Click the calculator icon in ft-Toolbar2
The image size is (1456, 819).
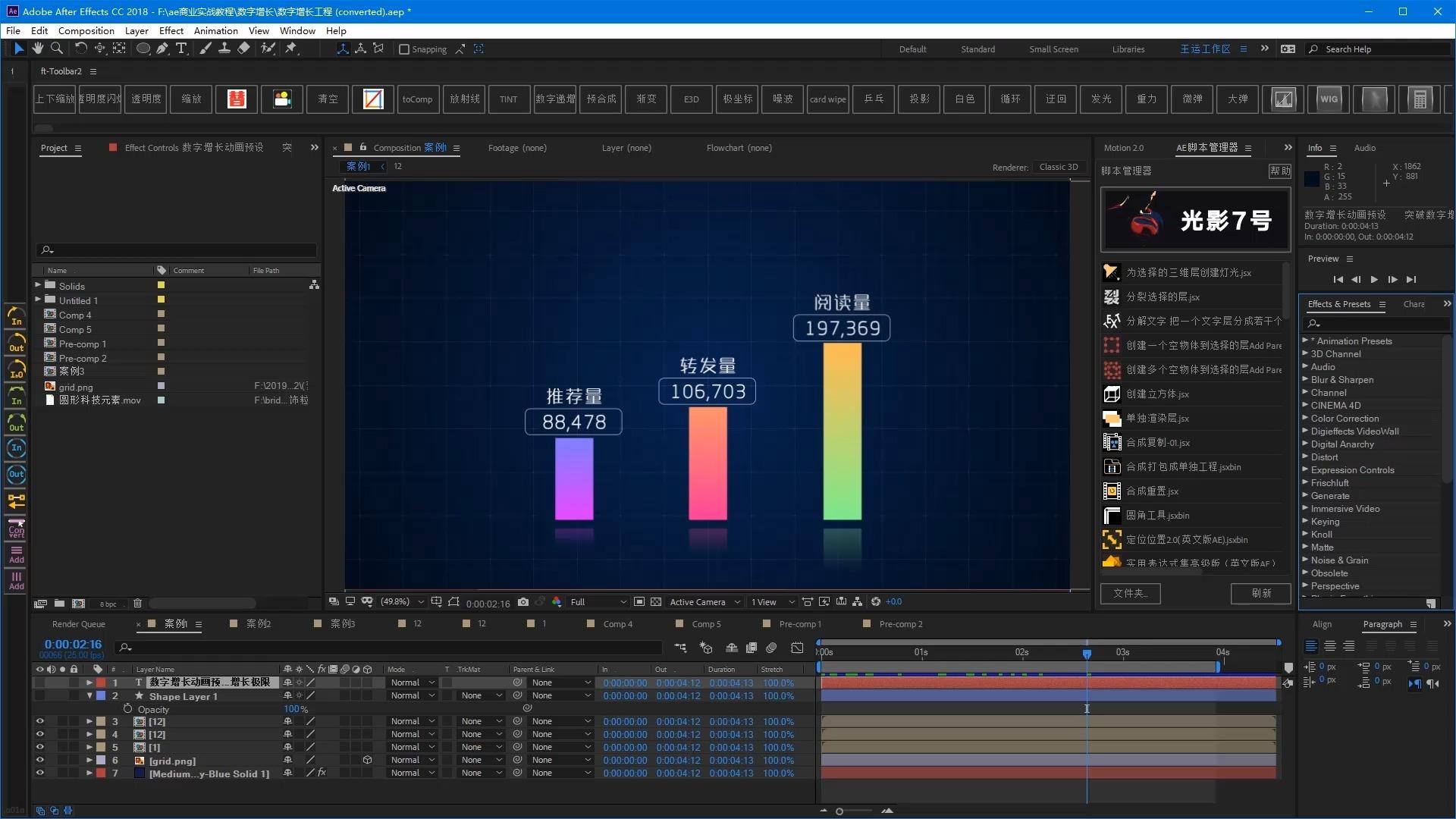click(x=1420, y=99)
